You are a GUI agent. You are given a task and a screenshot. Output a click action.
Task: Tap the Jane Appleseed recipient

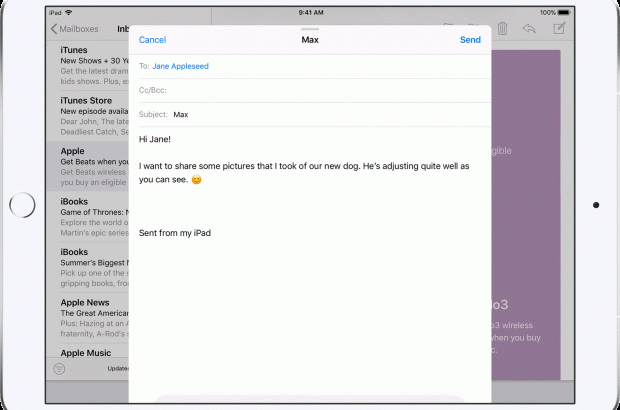[x=181, y=66]
